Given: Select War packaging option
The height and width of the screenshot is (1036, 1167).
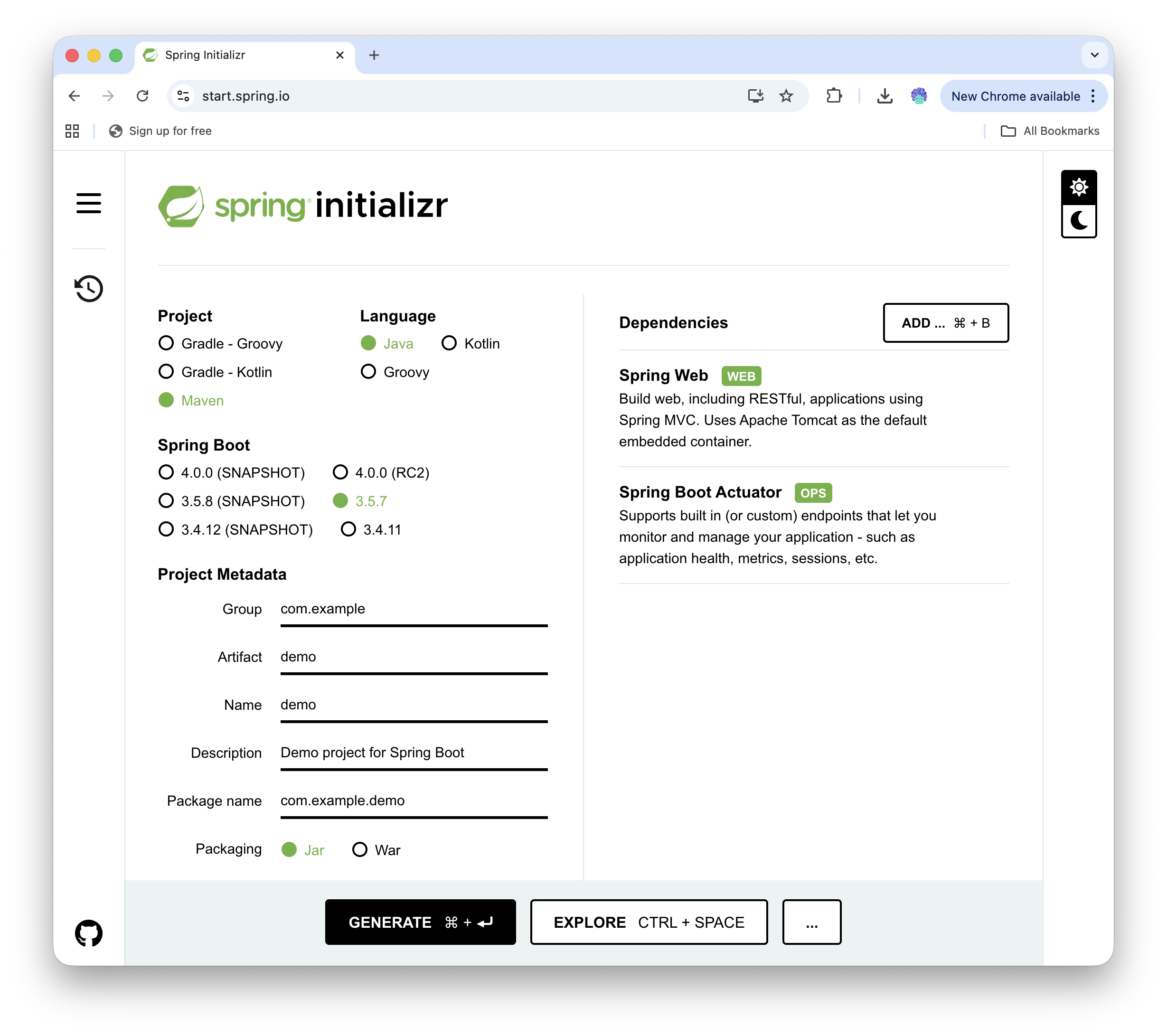Looking at the screenshot, I should [x=360, y=850].
